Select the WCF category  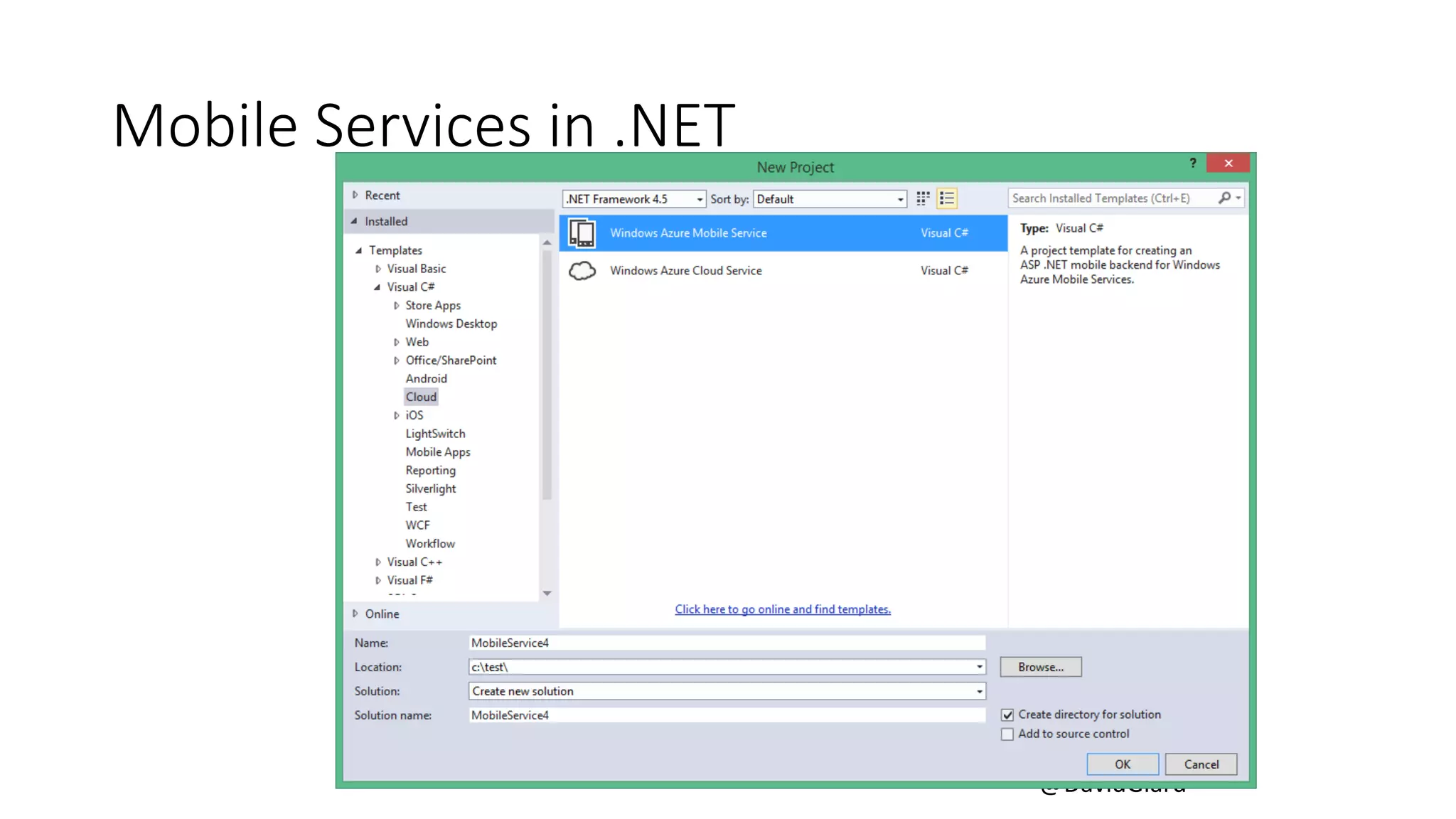point(418,525)
